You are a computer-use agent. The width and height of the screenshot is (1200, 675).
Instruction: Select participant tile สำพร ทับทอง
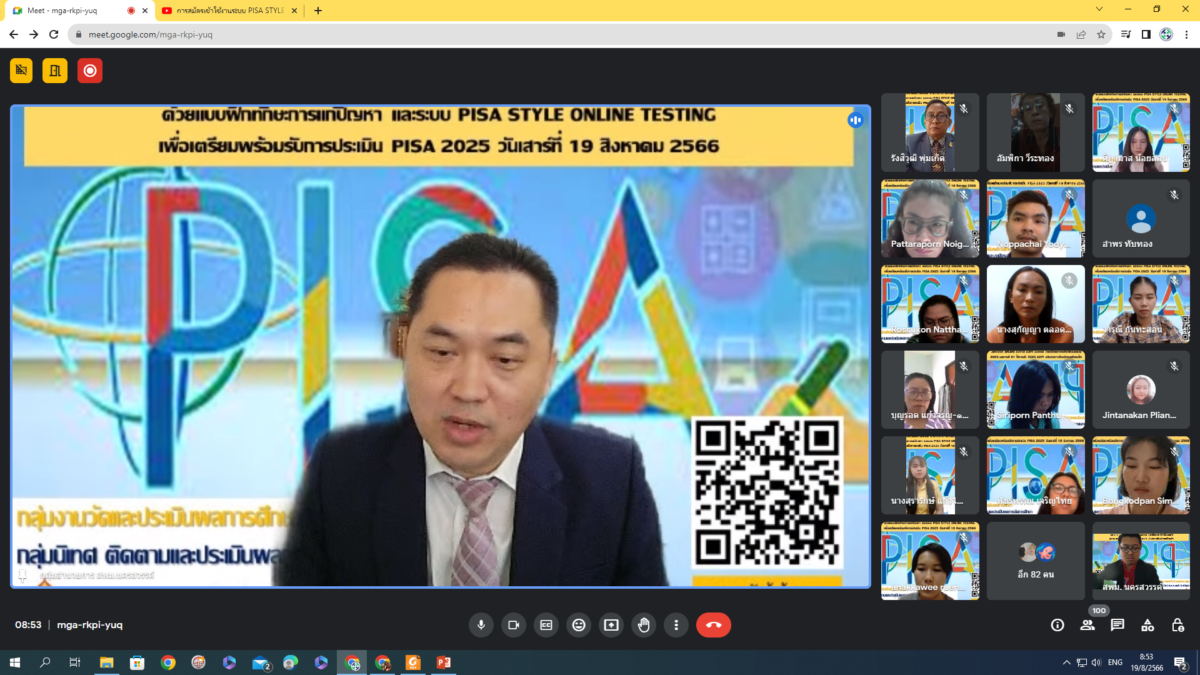click(1141, 219)
